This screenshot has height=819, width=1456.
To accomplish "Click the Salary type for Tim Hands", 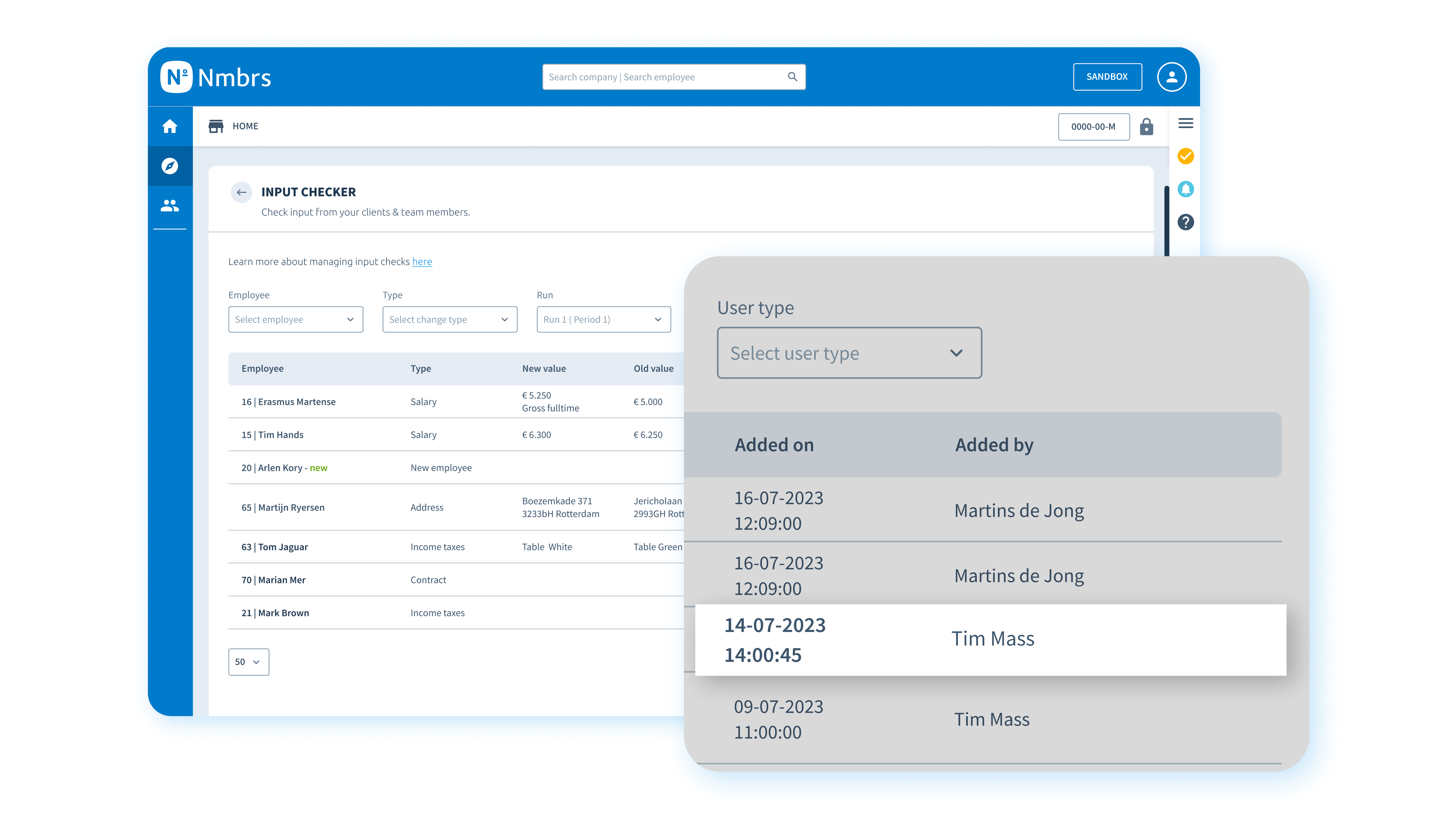I will (423, 435).
